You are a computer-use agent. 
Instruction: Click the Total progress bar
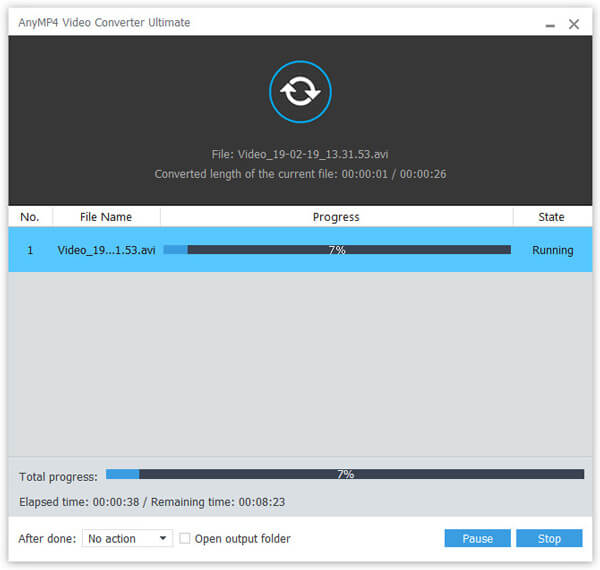(x=345, y=474)
